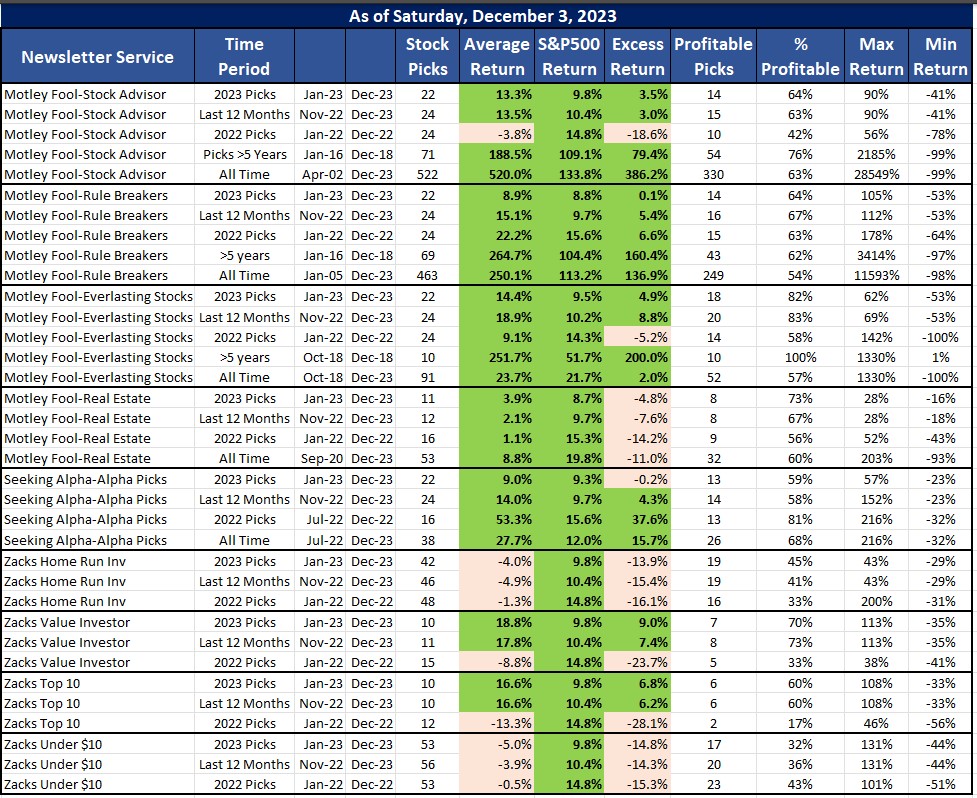Click the 11593% max return cell
Image resolution: width=977 pixels, height=798 pixels.
tap(877, 275)
